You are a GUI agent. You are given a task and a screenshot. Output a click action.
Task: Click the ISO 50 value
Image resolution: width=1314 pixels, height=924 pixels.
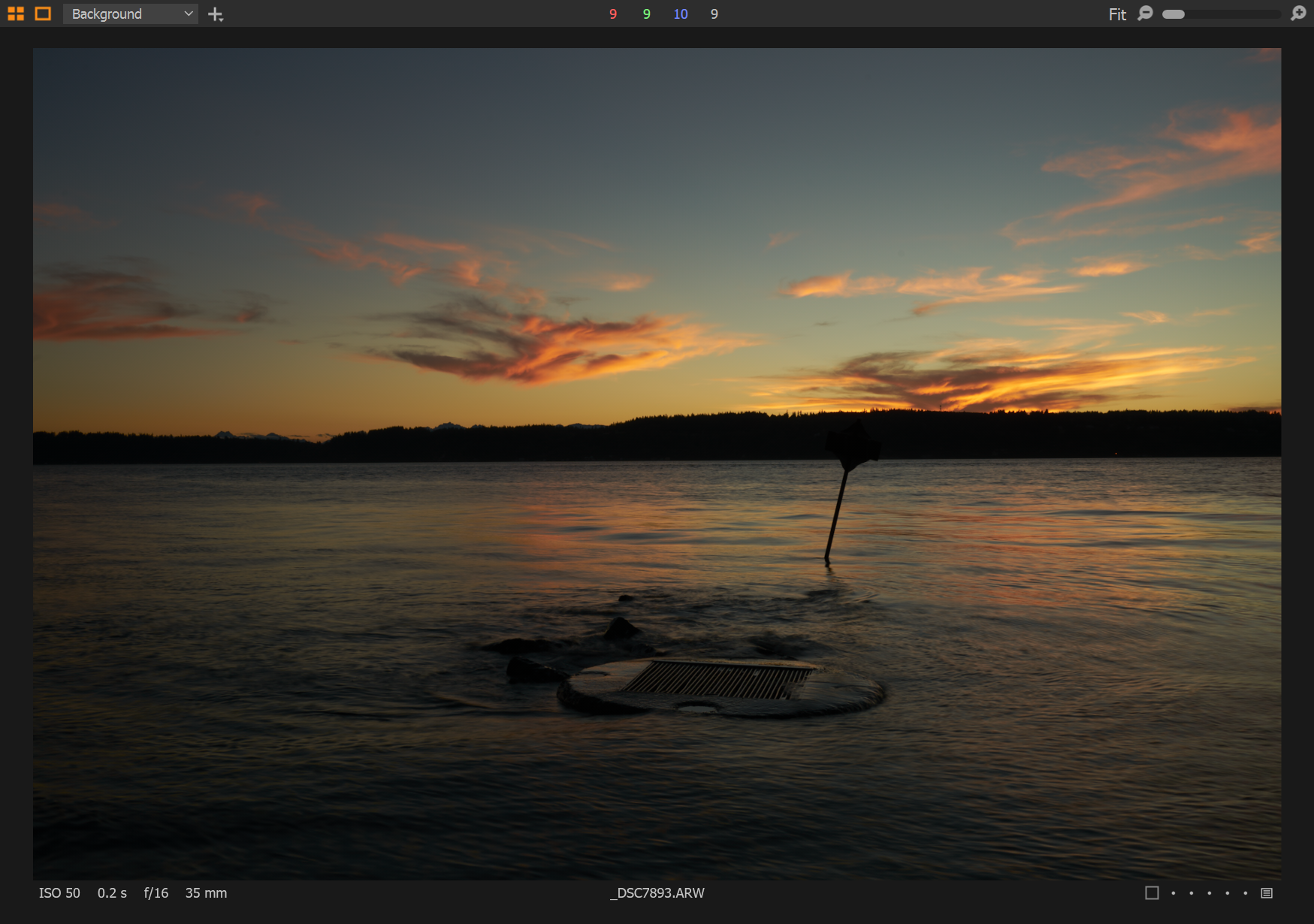[59, 893]
